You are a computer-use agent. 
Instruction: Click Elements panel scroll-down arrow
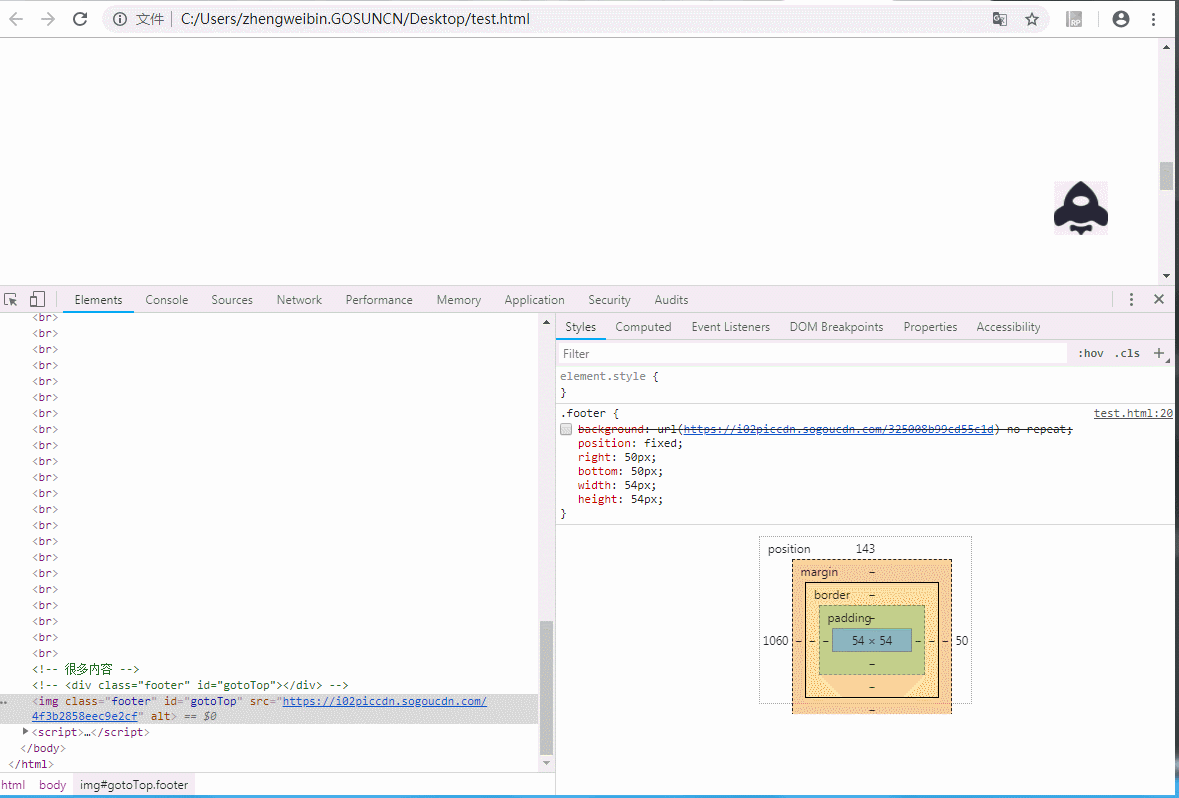[x=547, y=763]
